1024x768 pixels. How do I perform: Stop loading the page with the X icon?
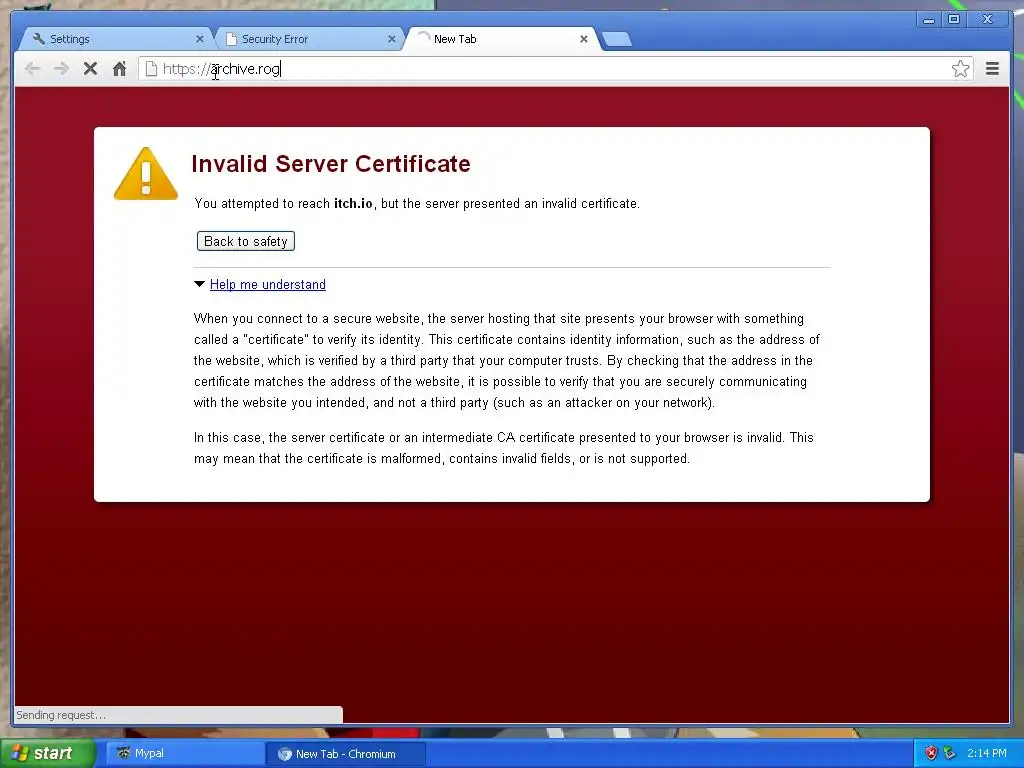coord(90,69)
